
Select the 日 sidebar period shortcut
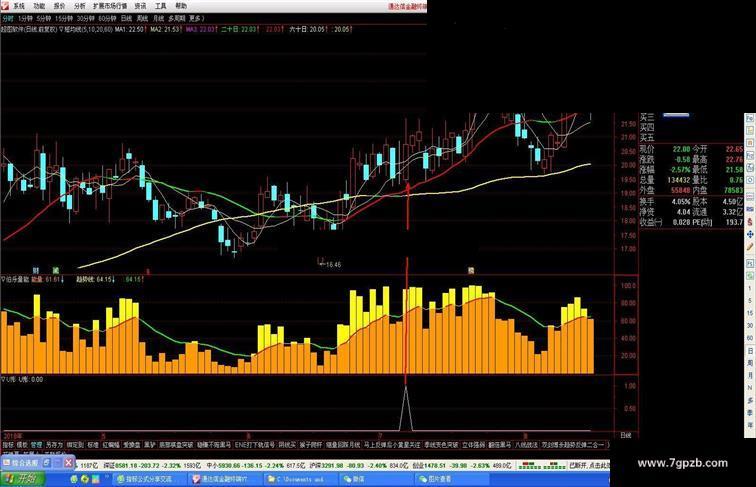[750, 351]
